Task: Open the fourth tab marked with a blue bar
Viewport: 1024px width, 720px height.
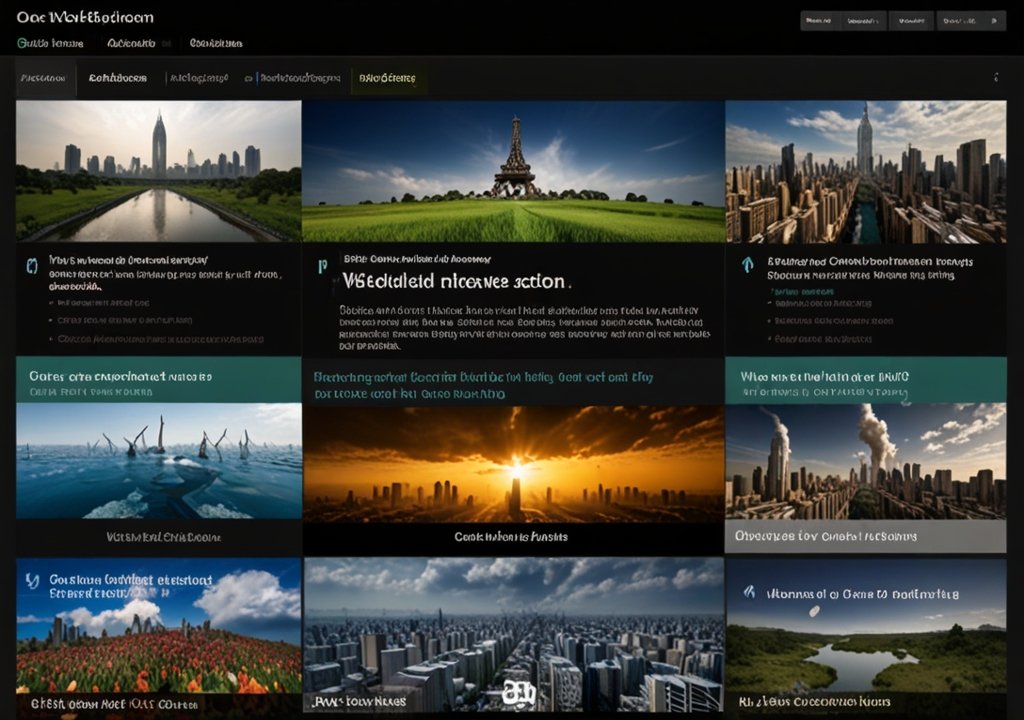Action: 298,78
